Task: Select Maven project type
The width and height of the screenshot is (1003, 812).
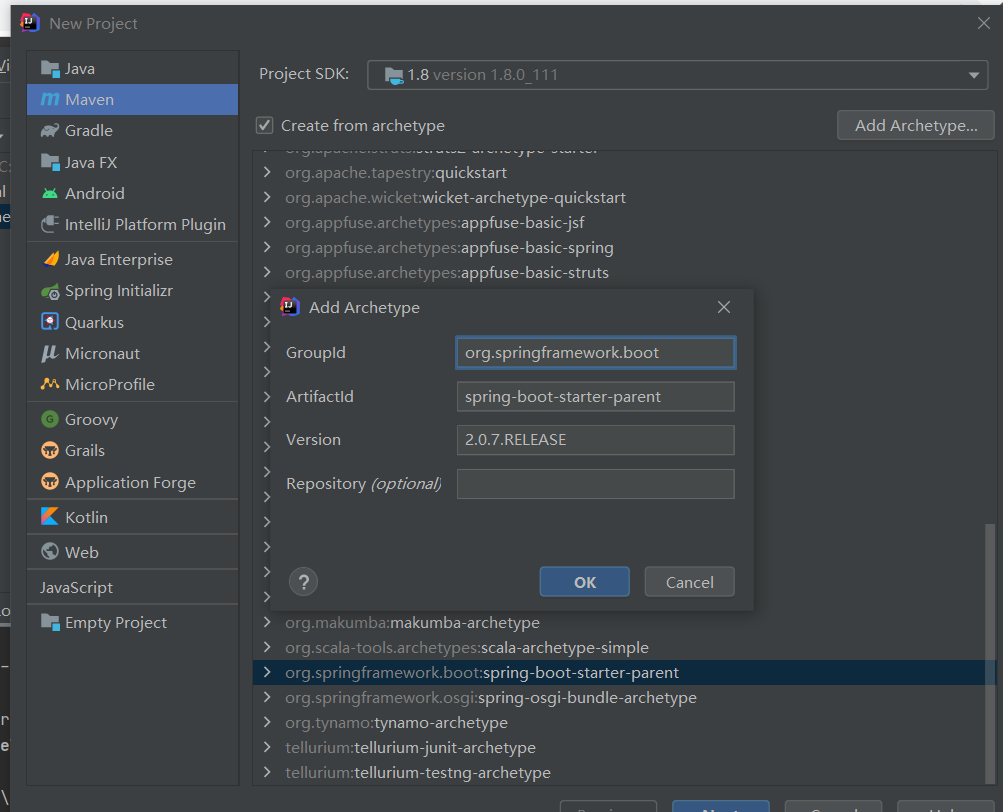Action: 132,100
